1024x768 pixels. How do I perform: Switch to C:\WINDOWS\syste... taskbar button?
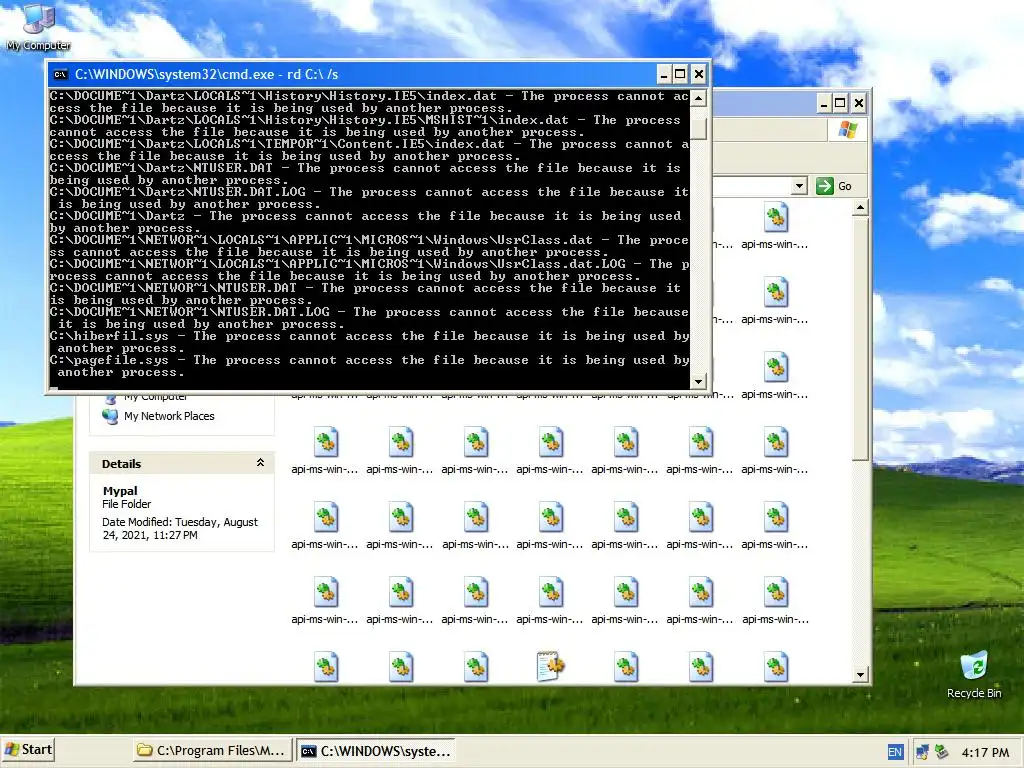[376, 751]
